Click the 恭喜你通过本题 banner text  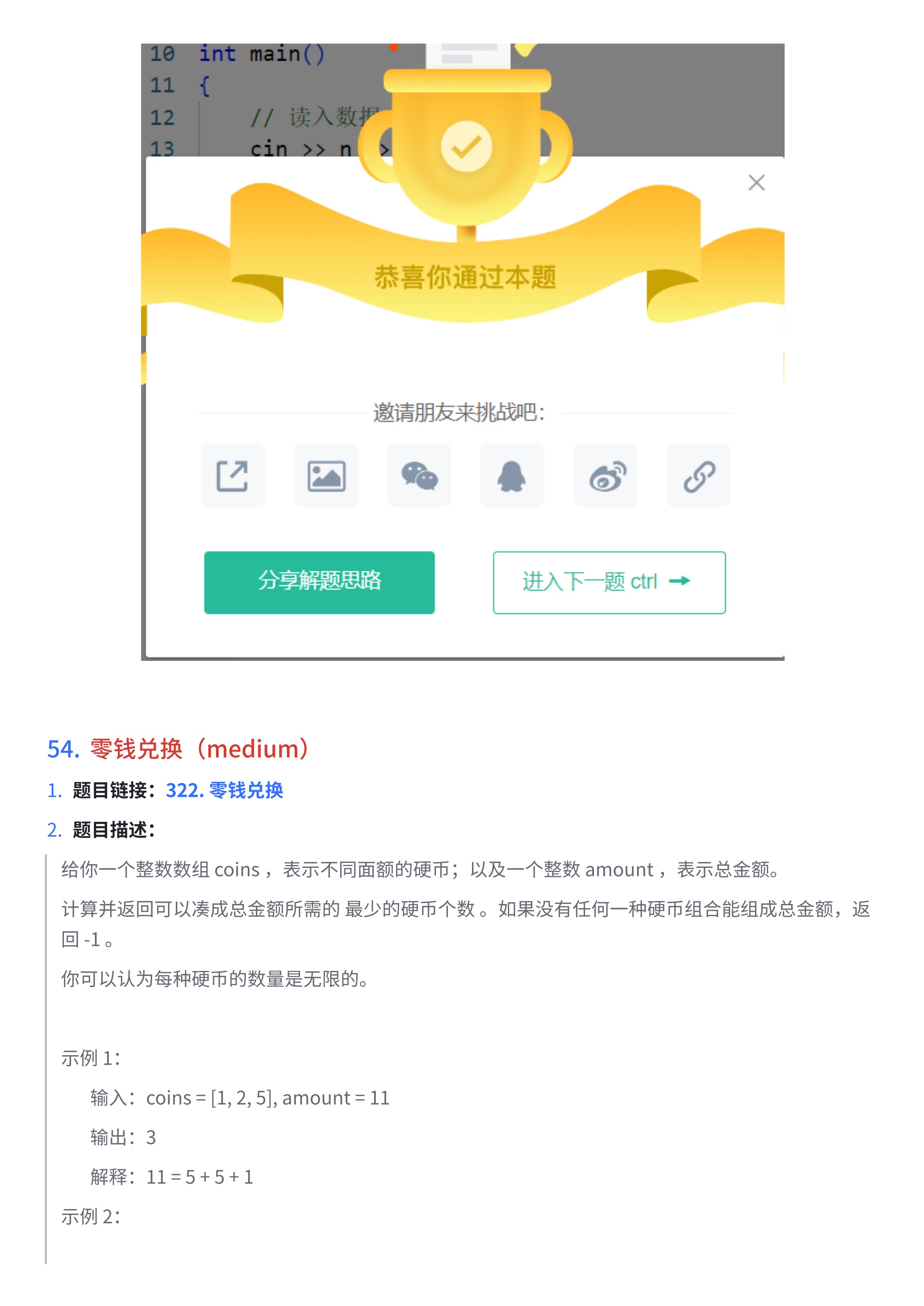click(x=465, y=277)
